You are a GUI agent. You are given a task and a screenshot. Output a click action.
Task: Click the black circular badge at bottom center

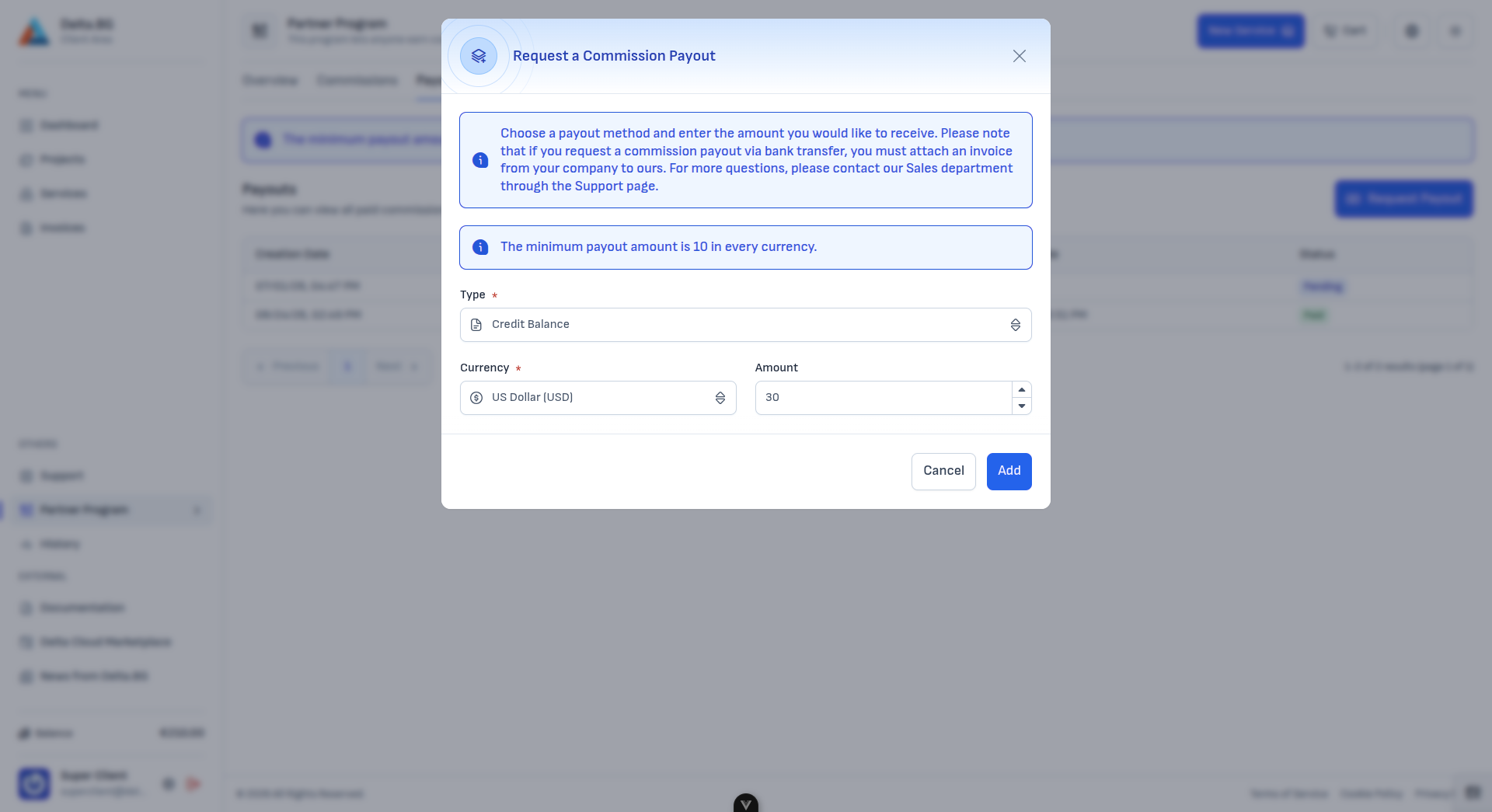746,803
